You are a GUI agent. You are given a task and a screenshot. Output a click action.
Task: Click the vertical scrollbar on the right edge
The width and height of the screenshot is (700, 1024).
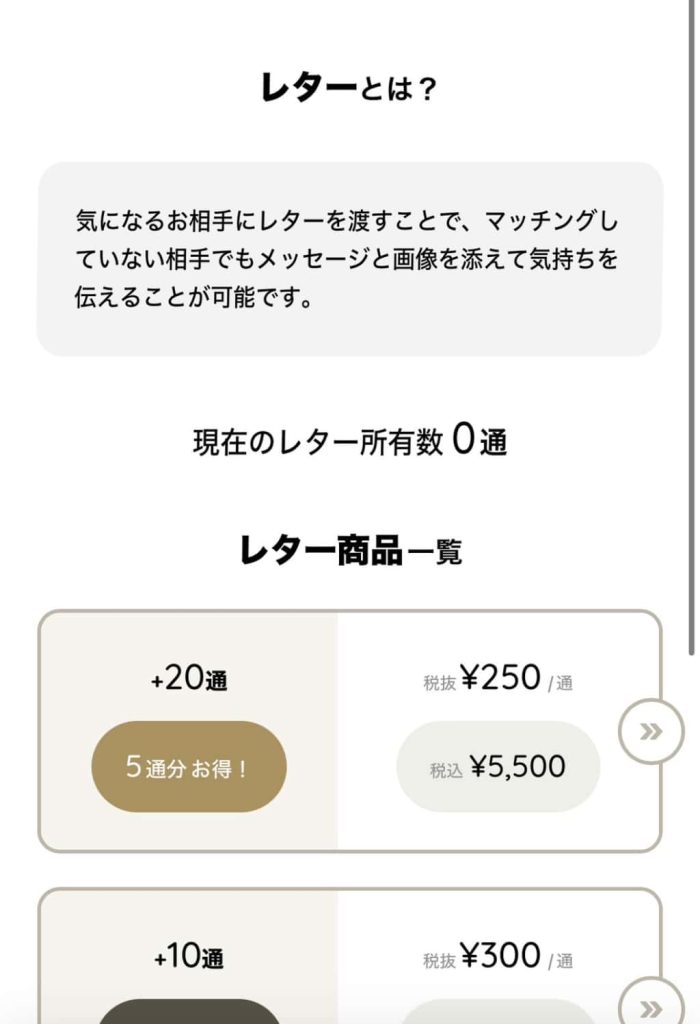tap(692, 330)
